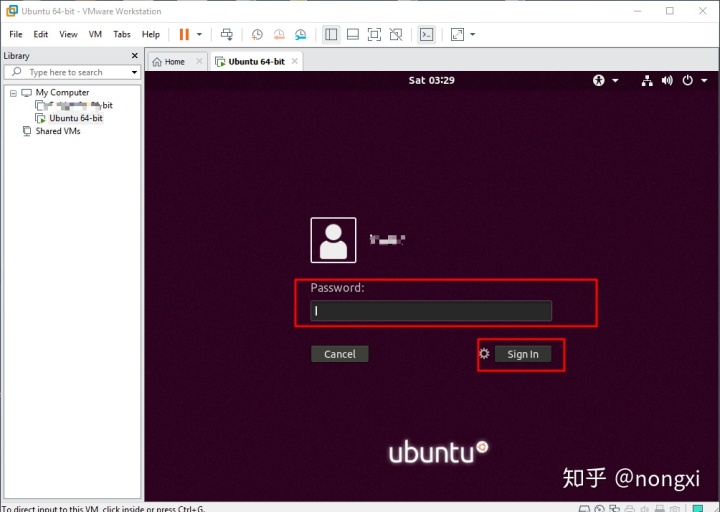
Task: Open the VM menu
Action: 95,34
